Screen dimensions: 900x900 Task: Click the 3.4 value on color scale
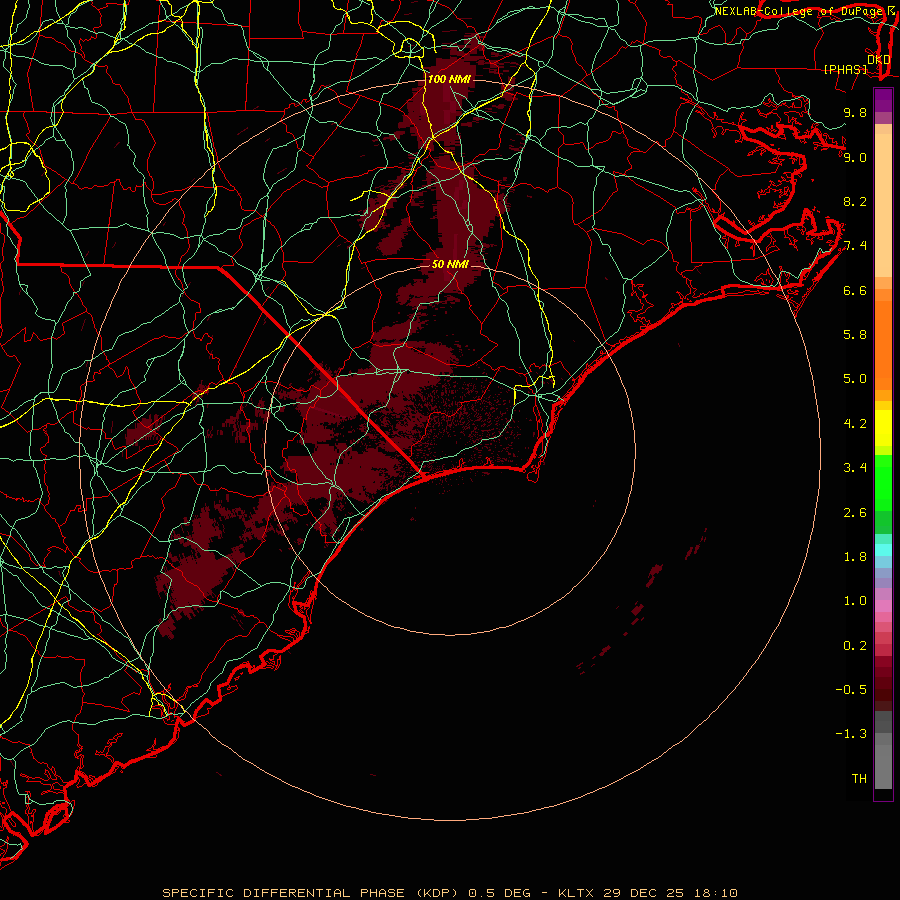tap(855, 468)
